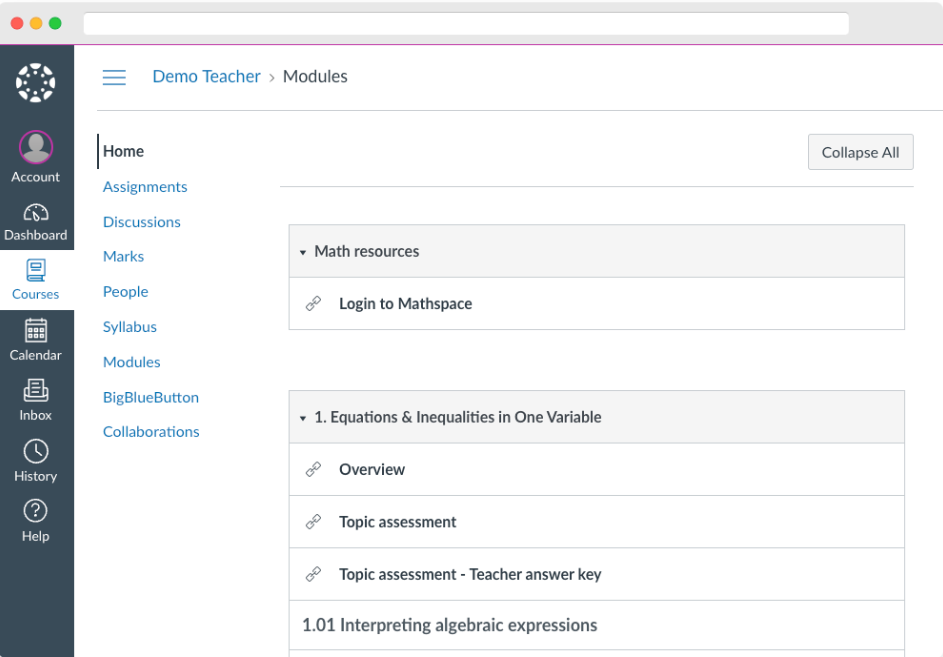Open the Account avatar icon

click(35, 147)
